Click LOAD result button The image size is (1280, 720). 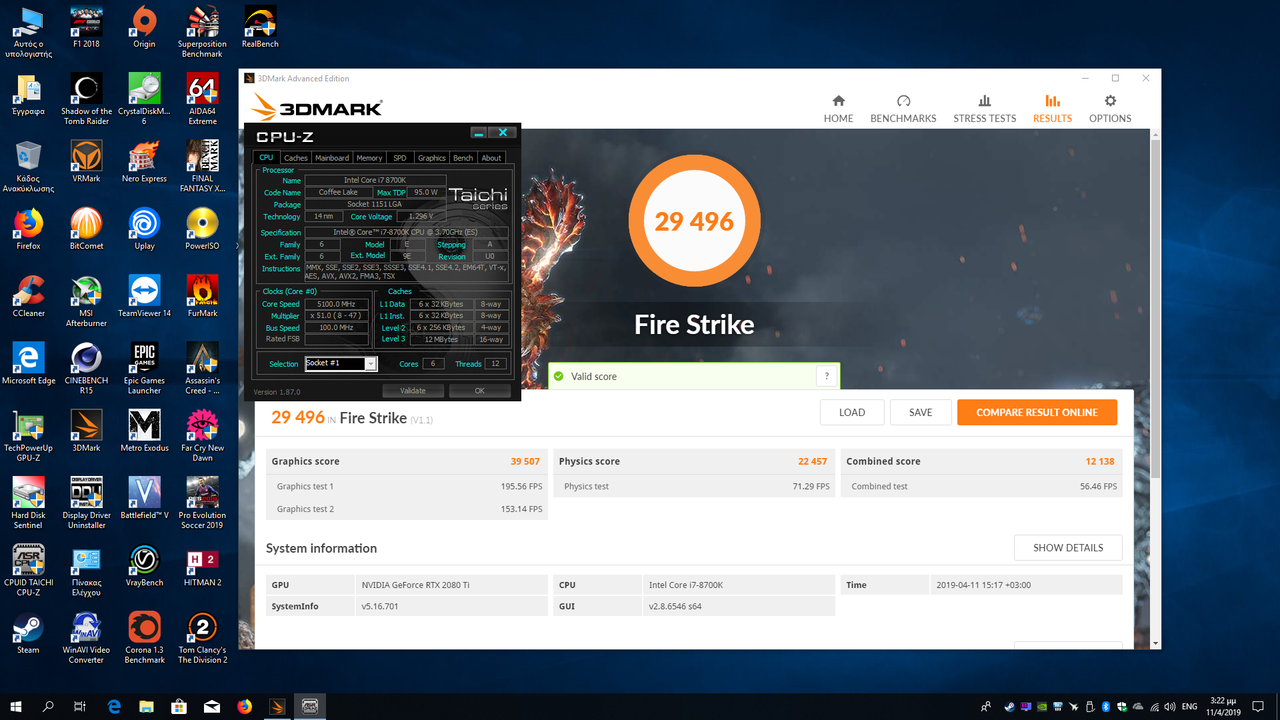click(x=852, y=412)
